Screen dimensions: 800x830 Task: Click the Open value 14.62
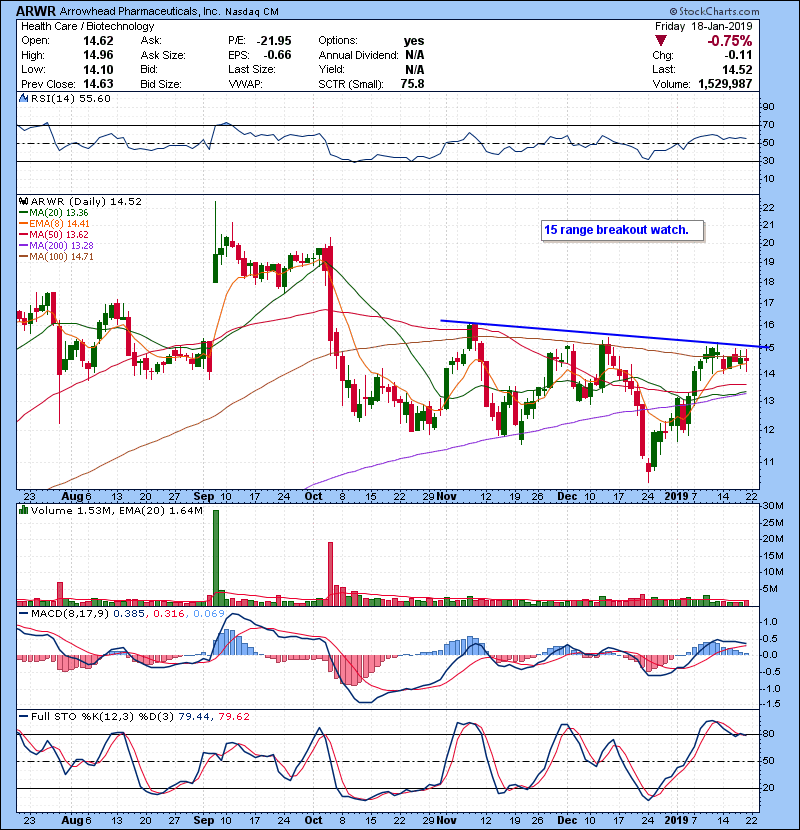click(98, 41)
